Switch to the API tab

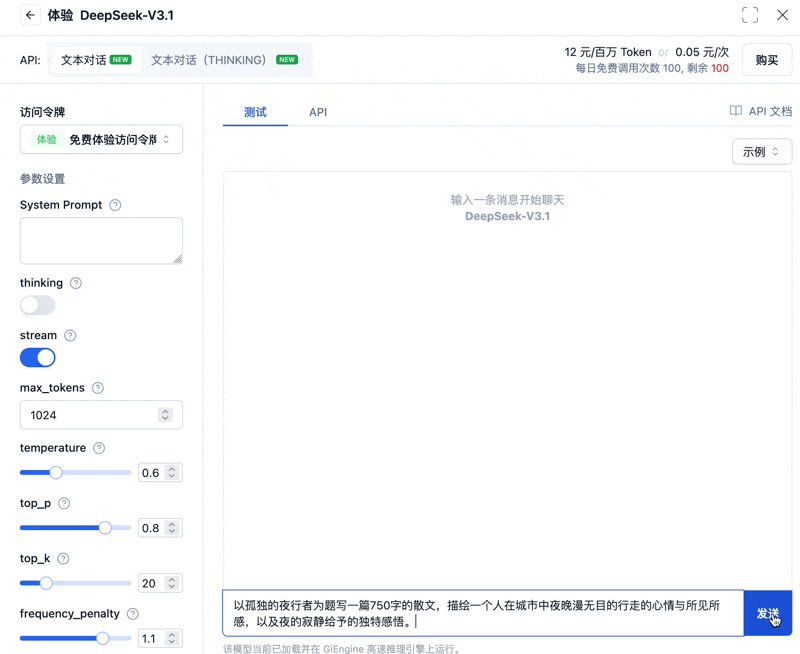(x=318, y=111)
